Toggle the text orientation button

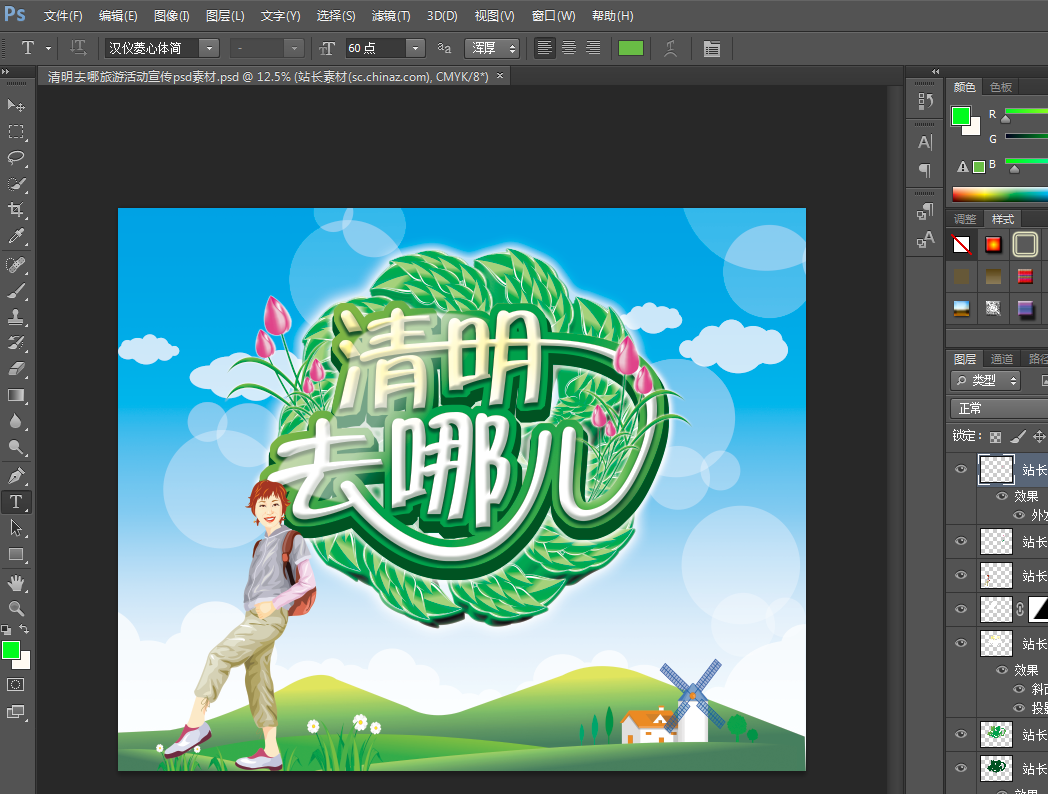click(x=78, y=48)
